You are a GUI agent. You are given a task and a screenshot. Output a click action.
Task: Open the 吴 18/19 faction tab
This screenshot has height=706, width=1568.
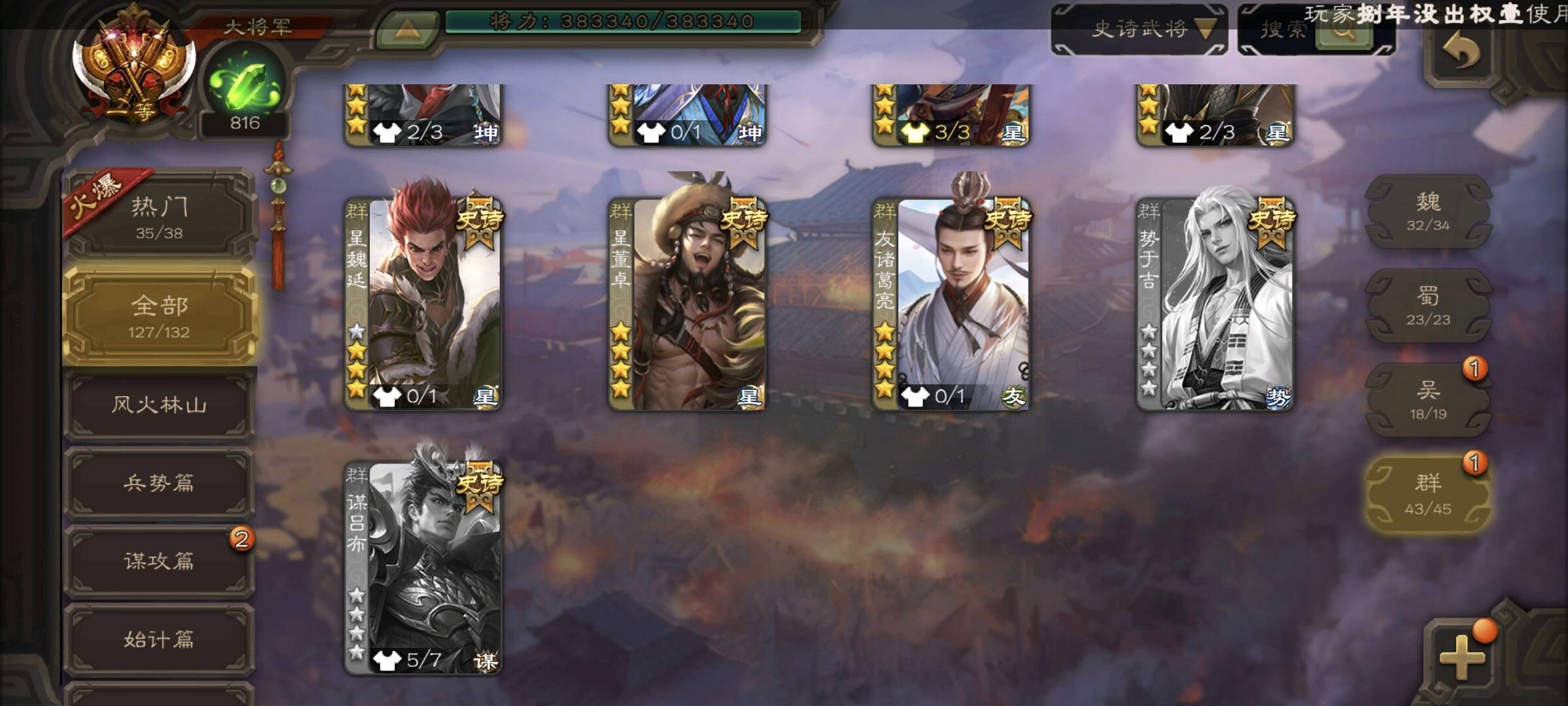[x=1428, y=399]
